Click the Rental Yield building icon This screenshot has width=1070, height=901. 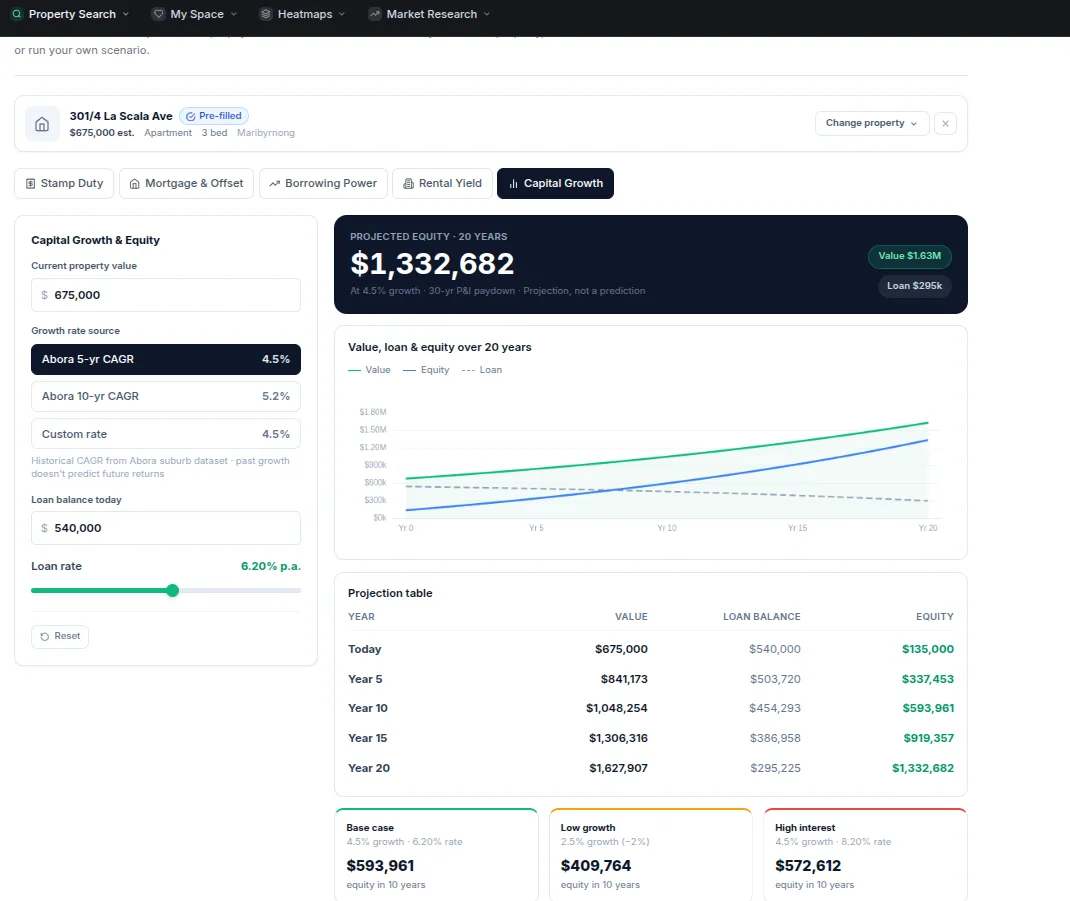[x=408, y=184]
